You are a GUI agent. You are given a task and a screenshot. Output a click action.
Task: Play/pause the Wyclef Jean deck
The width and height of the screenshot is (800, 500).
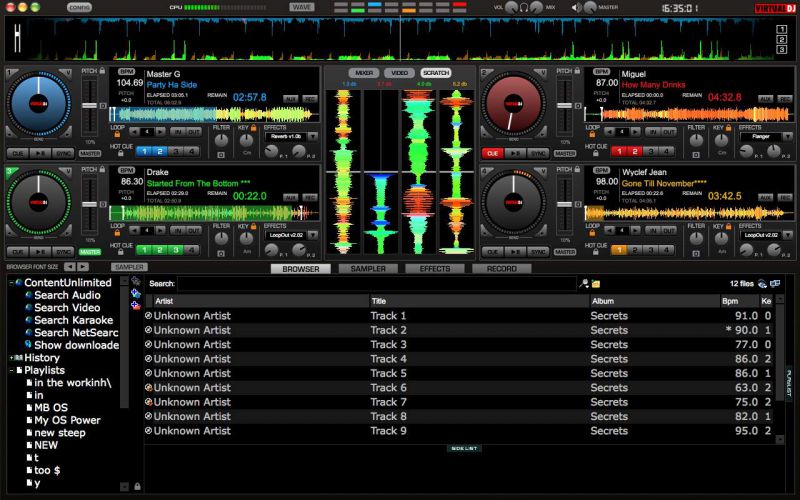(x=515, y=252)
